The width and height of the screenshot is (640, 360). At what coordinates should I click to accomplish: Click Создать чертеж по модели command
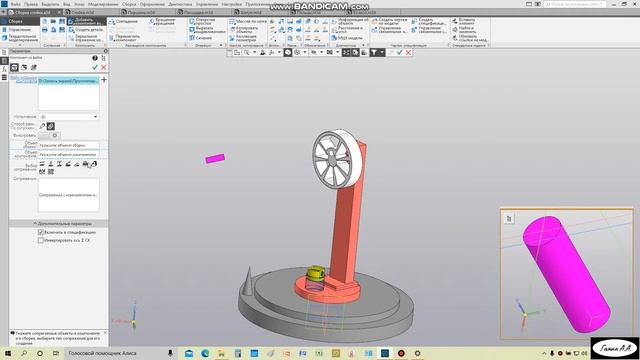click(389, 21)
